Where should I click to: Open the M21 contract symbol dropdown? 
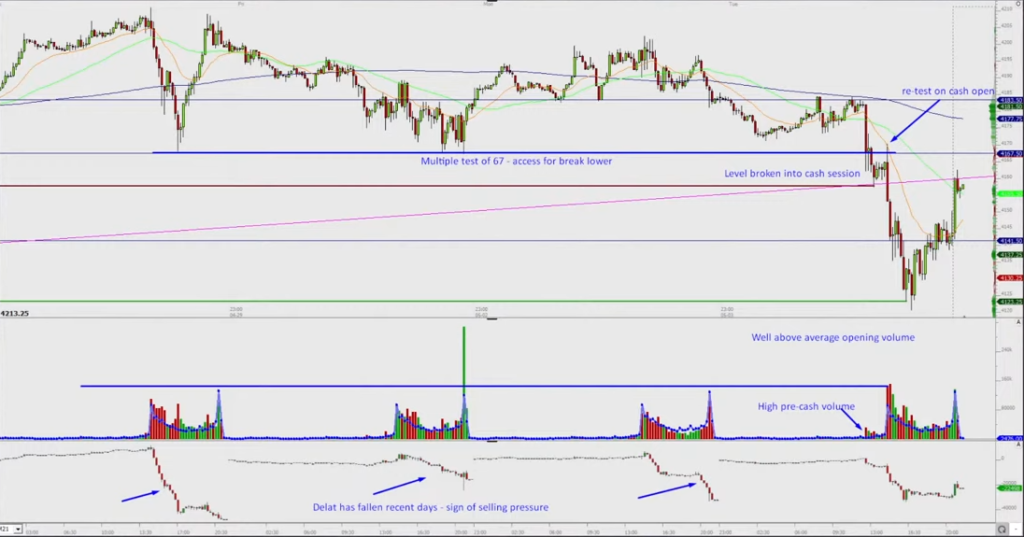click(x=6, y=527)
